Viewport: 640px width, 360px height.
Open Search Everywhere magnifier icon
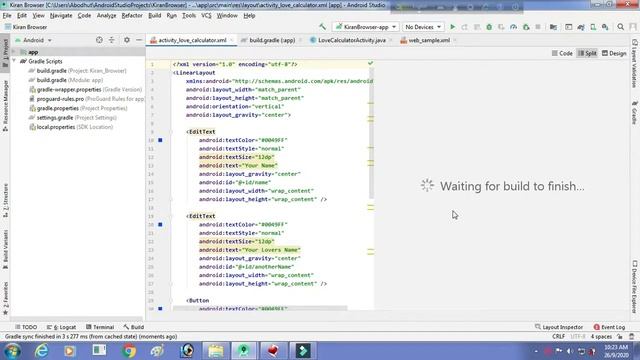[620, 27]
